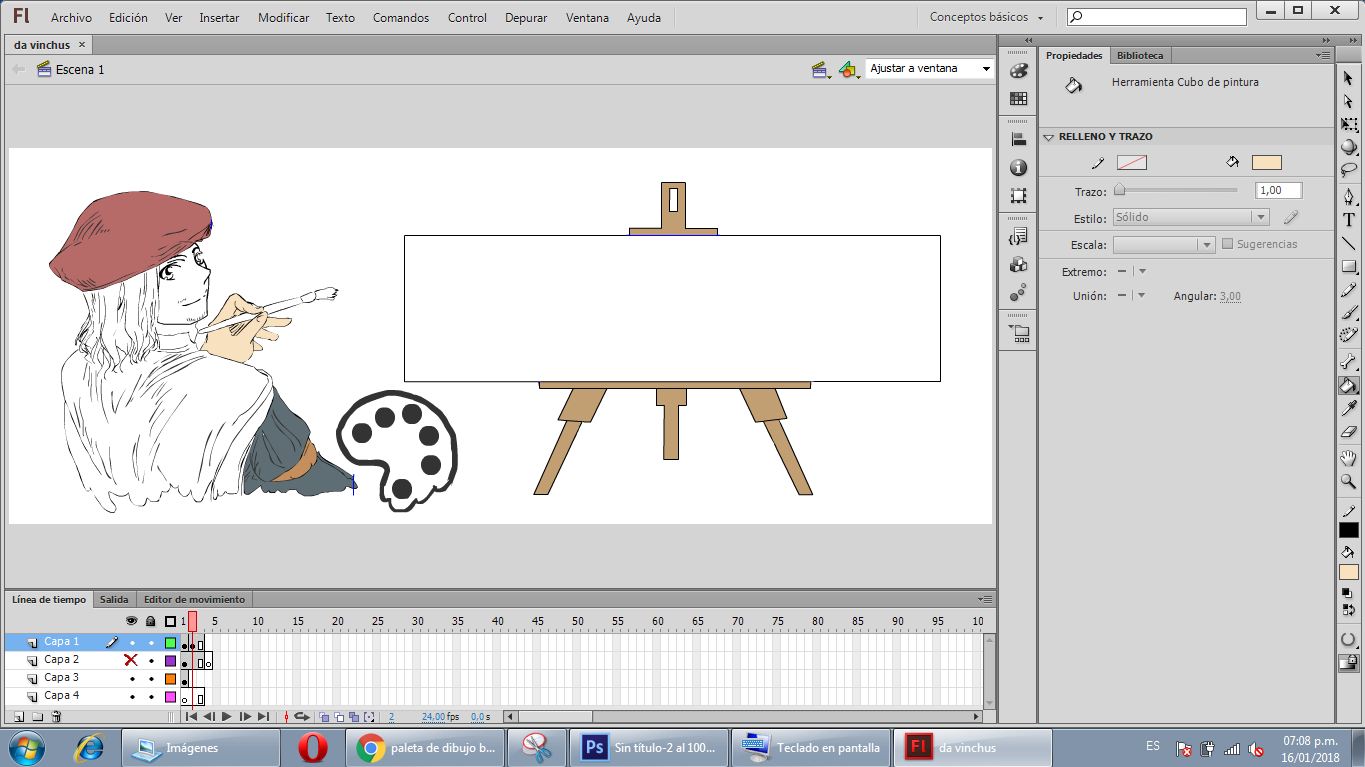The width and height of the screenshot is (1365, 767).
Task: Select the Pen tool
Action: (x=1349, y=197)
